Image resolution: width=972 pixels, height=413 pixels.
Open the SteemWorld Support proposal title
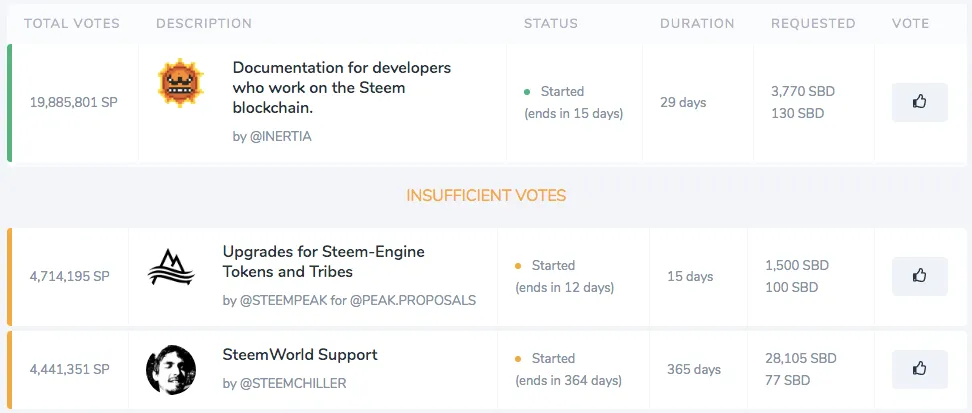(300, 355)
